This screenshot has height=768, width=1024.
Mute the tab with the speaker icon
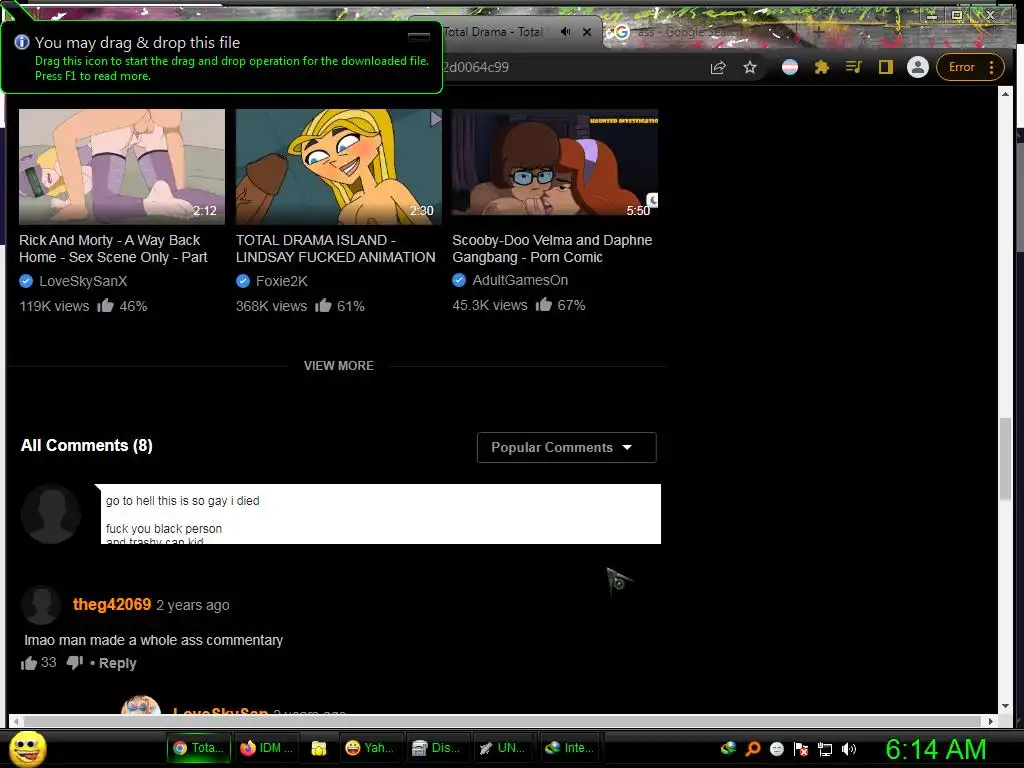coord(566,31)
